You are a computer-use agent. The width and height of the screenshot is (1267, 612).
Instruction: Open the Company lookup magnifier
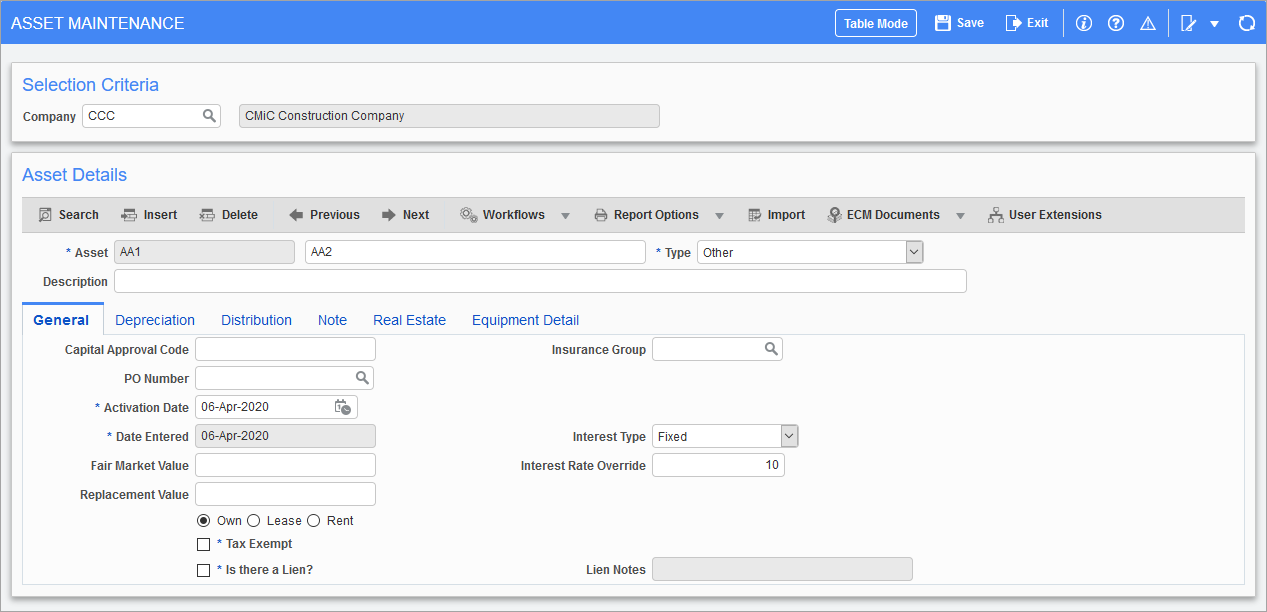[x=209, y=115]
